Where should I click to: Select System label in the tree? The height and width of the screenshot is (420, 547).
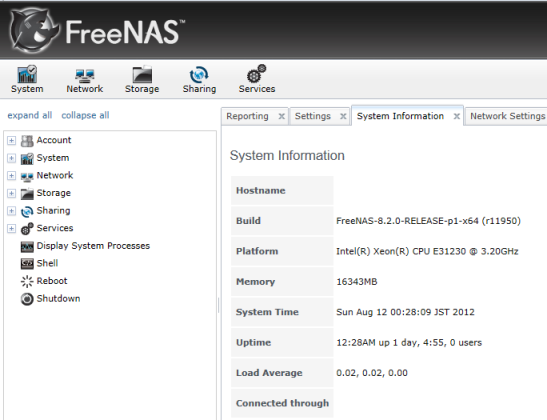click(x=53, y=158)
